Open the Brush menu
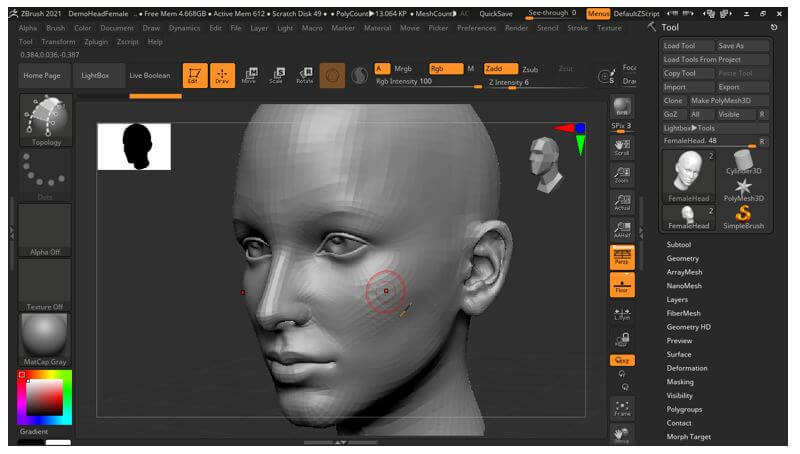The width and height of the screenshot is (800, 454). (56, 28)
